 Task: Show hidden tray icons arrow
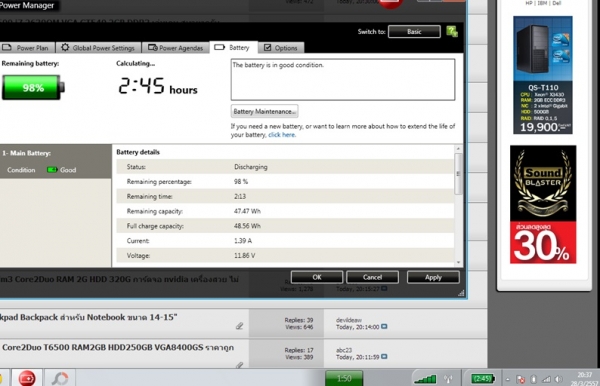click(508, 379)
